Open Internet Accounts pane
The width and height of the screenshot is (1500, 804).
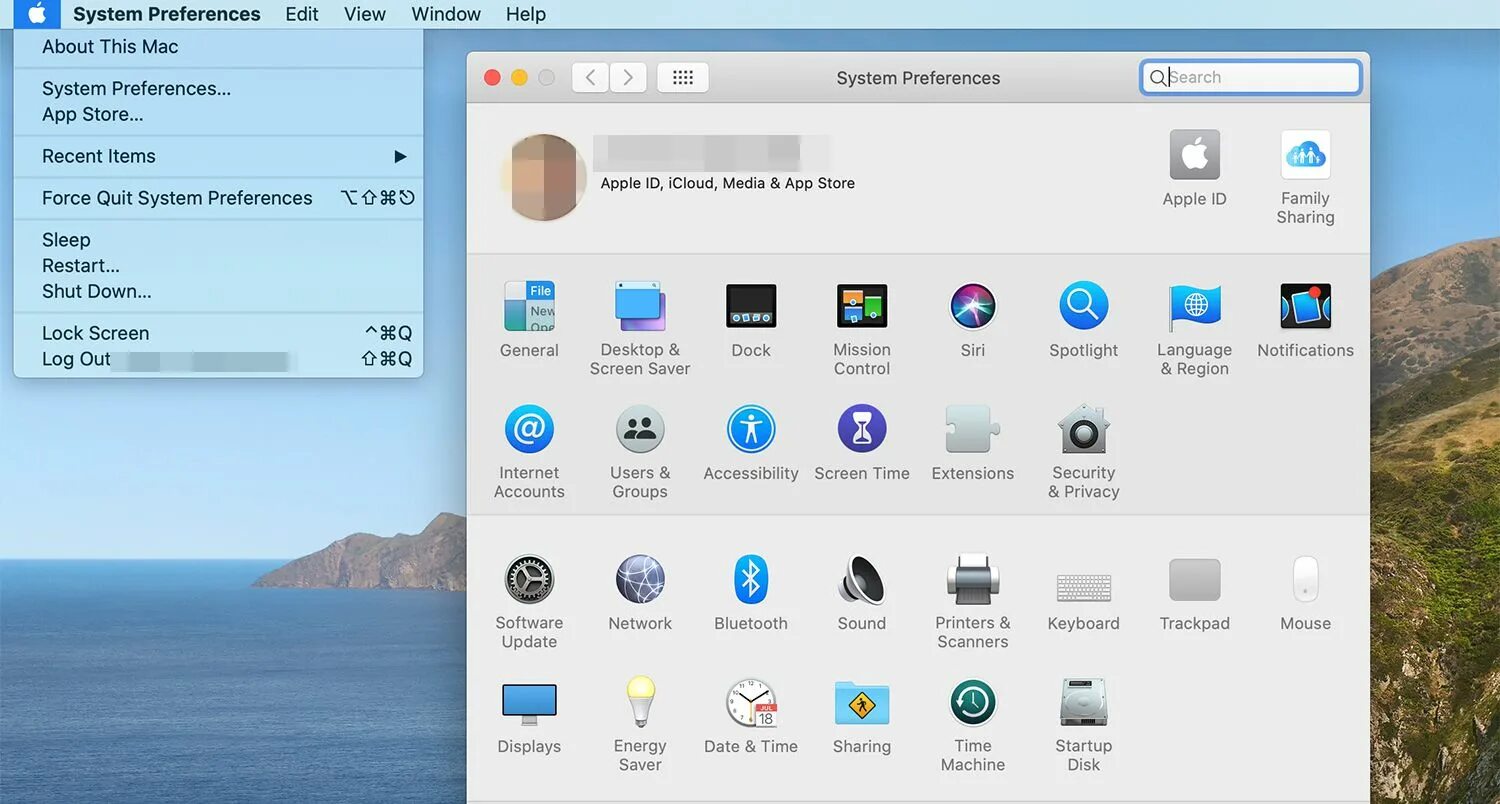pos(529,451)
